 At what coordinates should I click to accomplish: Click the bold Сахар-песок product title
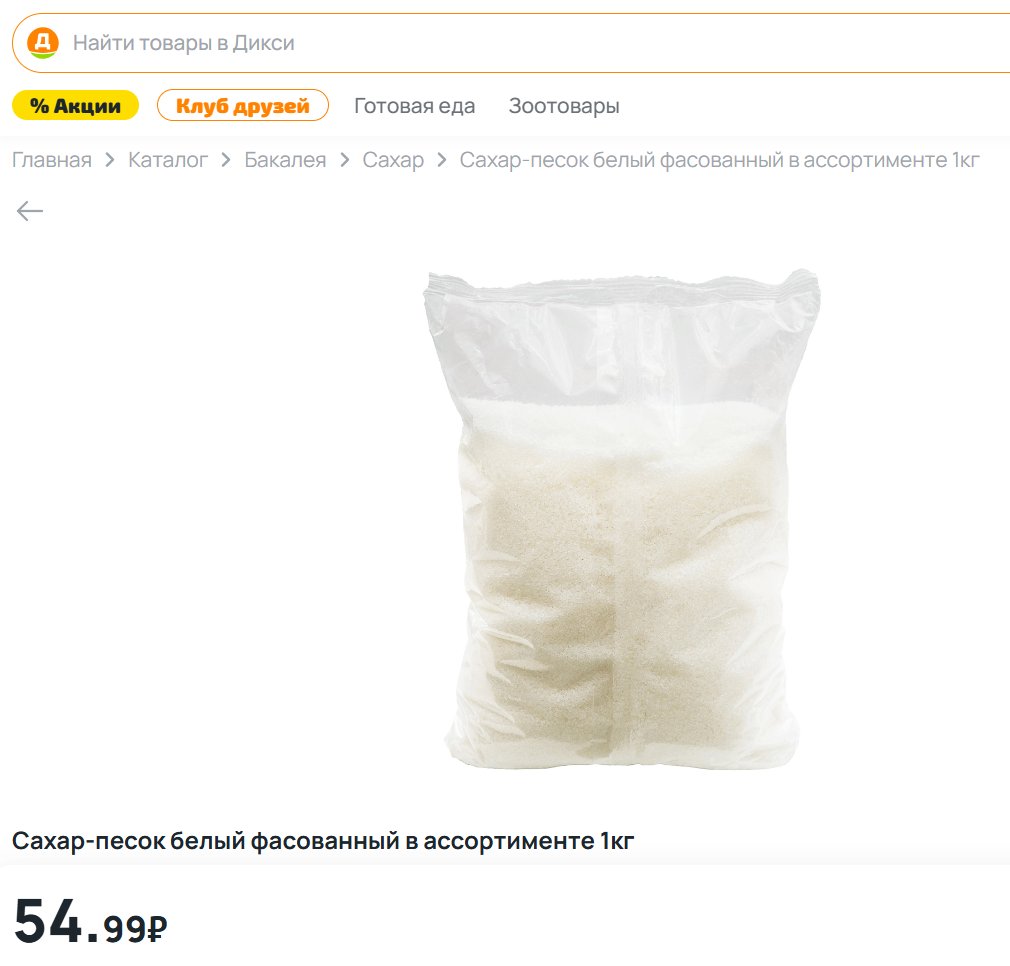[323, 841]
